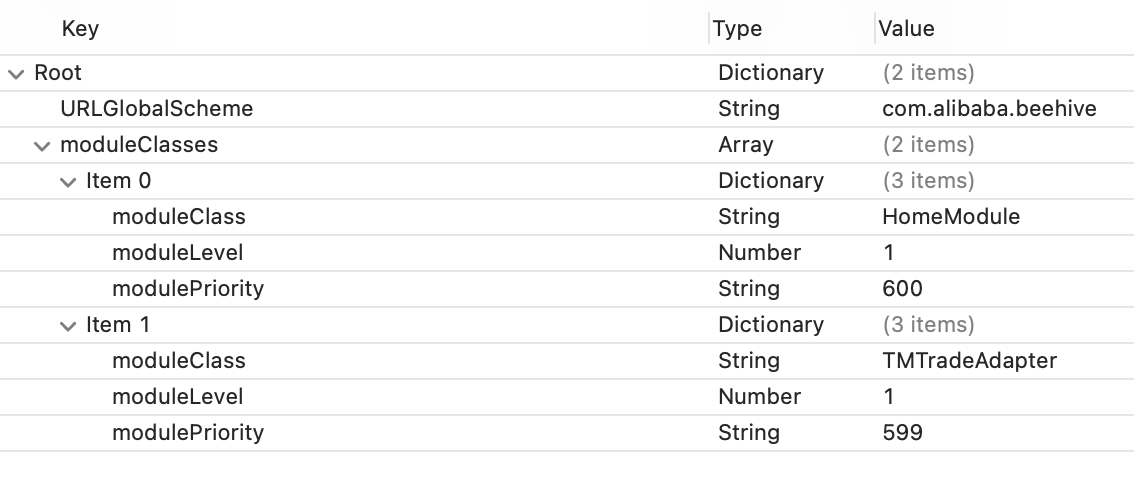Select modulePriority key under Item 1
The image size is (1134, 486).
pyautogui.click(x=187, y=433)
